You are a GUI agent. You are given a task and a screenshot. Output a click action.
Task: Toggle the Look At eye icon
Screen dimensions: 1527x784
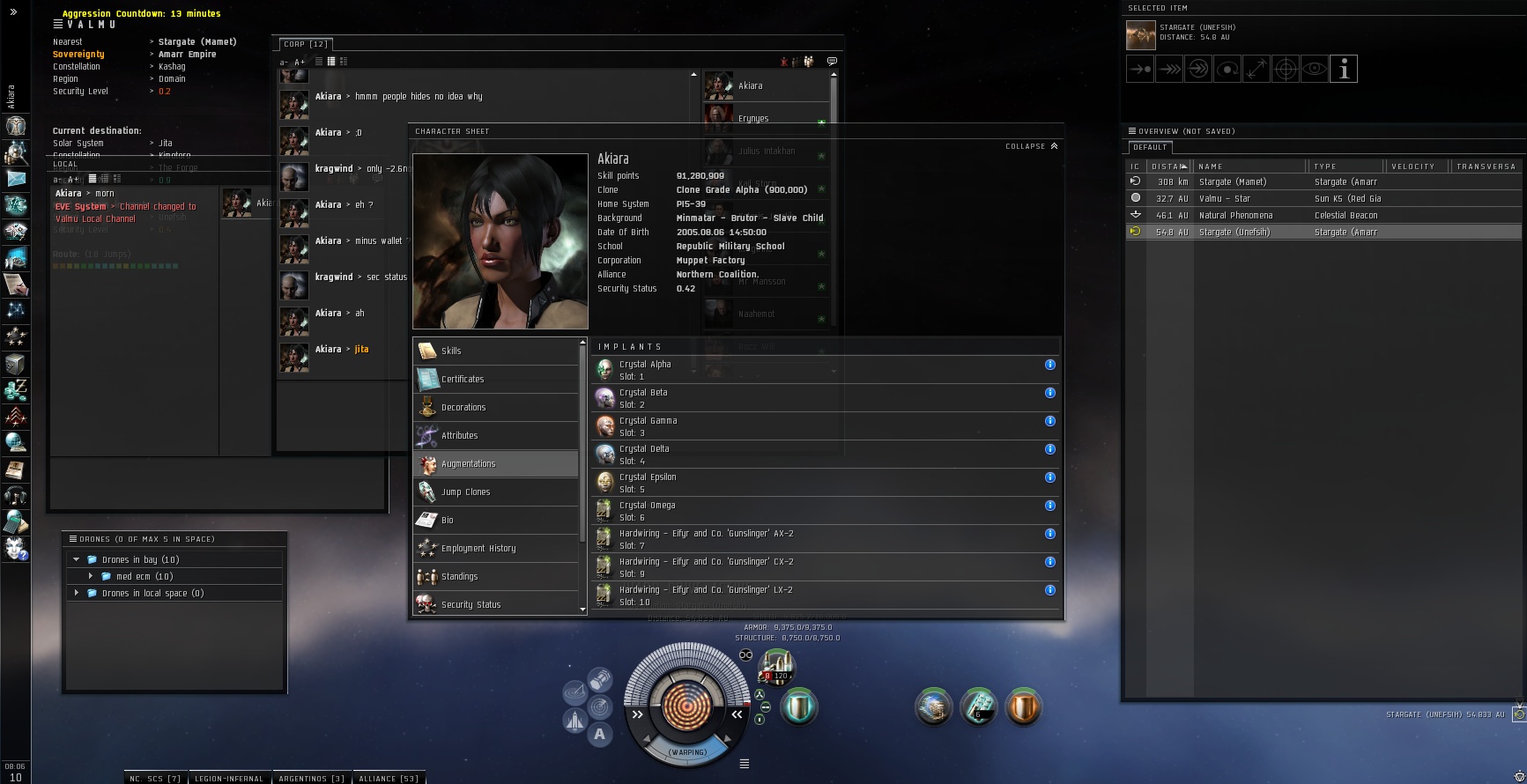pos(1315,69)
